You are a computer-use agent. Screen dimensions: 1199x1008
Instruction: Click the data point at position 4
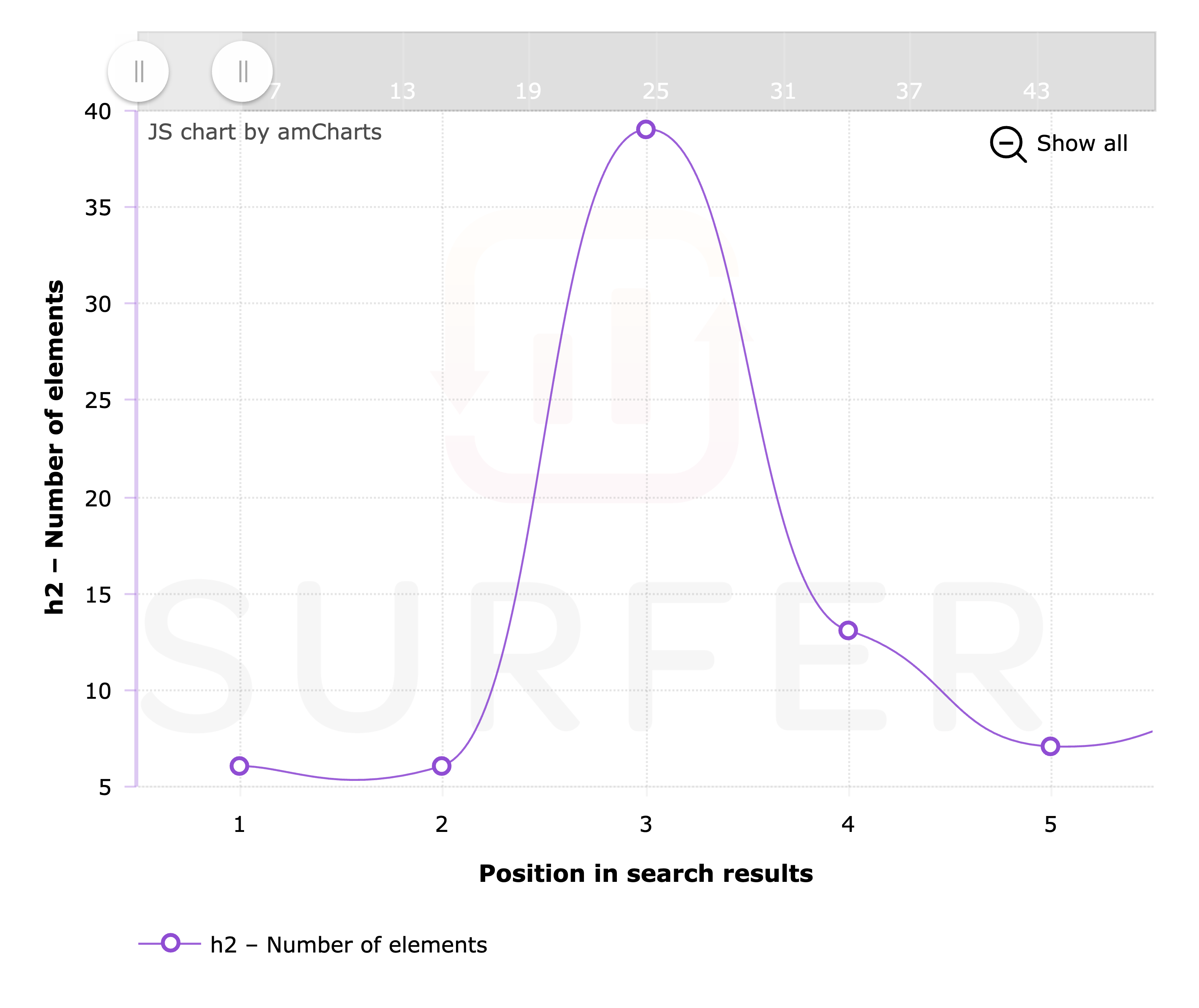(x=848, y=630)
